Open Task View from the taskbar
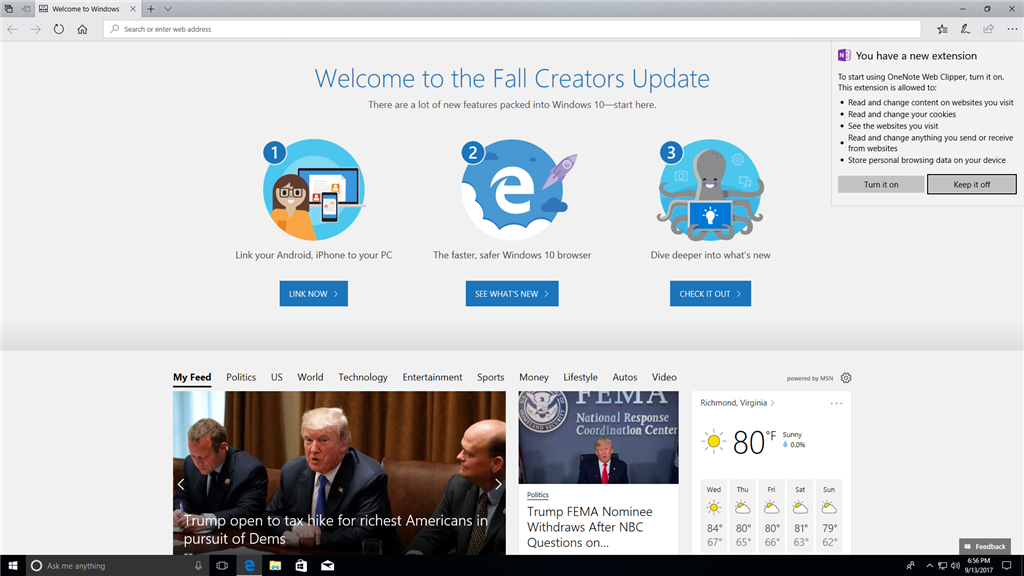The image size is (1024, 576). [x=222, y=566]
